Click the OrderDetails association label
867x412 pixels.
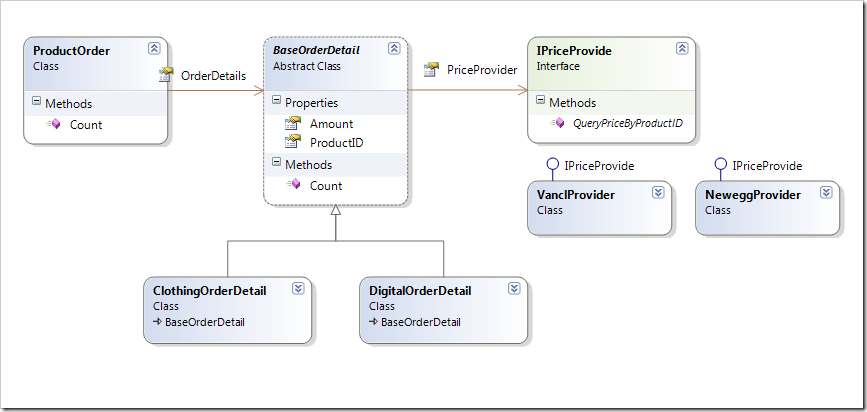click(x=213, y=76)
